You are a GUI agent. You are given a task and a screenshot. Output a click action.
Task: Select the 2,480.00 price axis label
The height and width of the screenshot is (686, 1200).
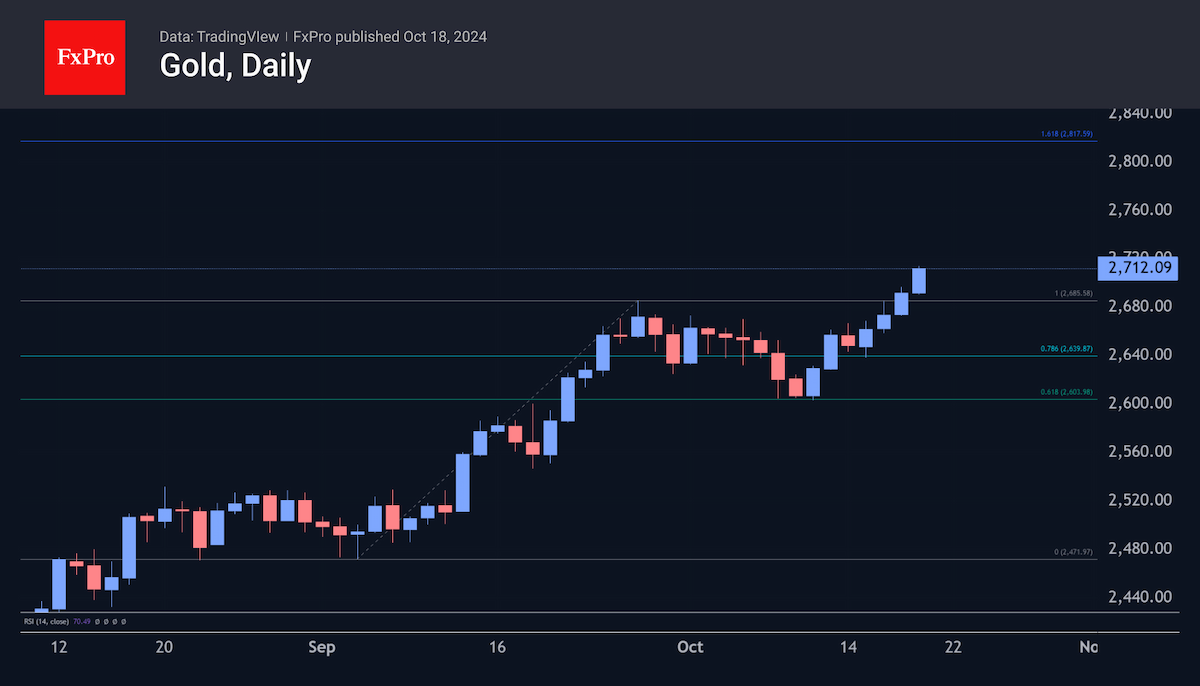coord(1140,549)
